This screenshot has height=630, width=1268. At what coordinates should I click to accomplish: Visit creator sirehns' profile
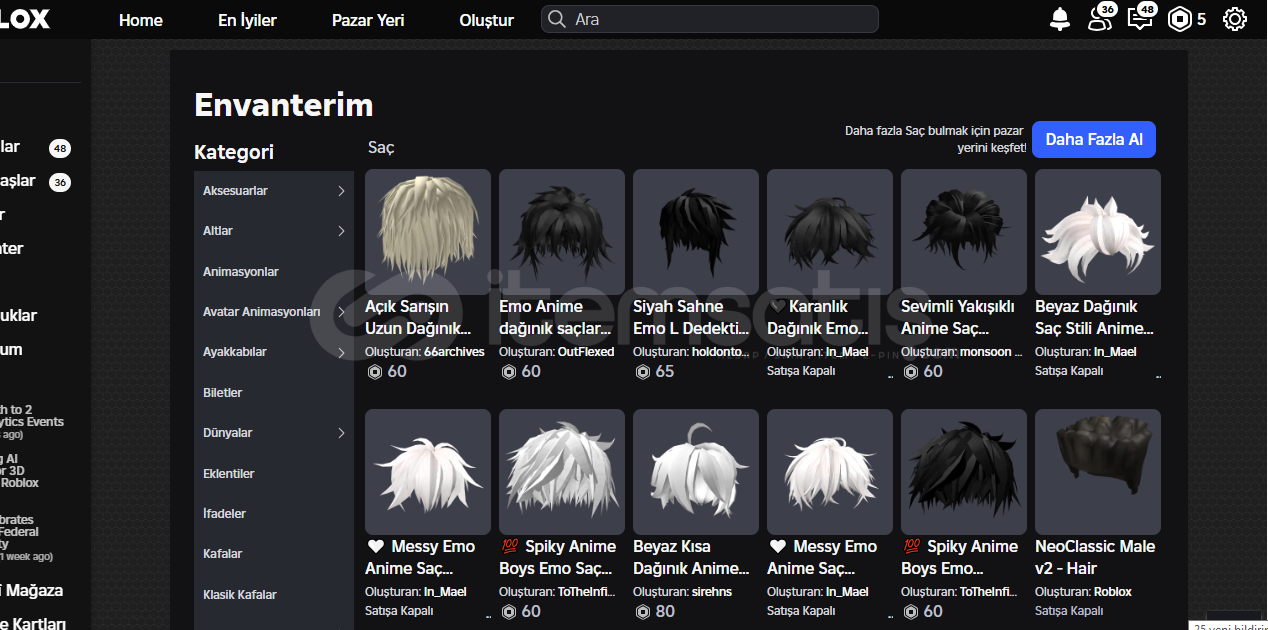714,592
